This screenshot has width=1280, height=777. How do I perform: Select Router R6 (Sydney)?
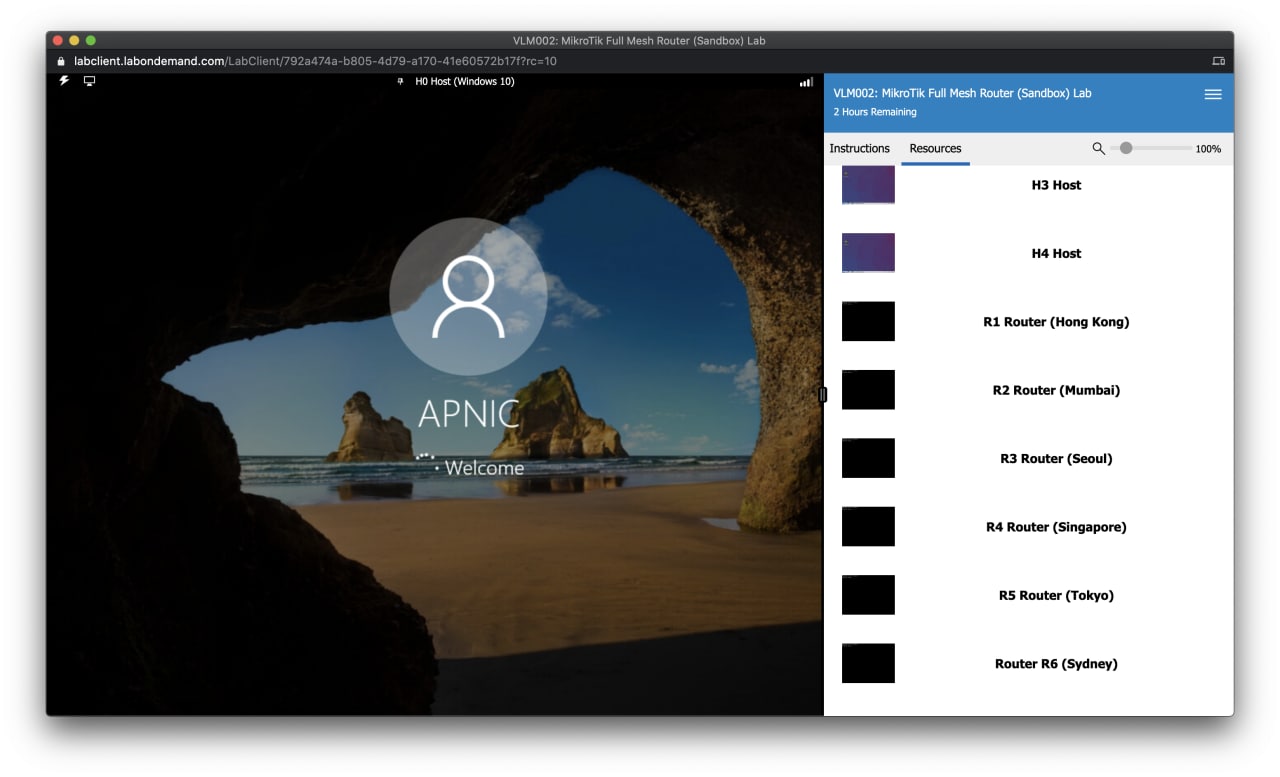1056,664
